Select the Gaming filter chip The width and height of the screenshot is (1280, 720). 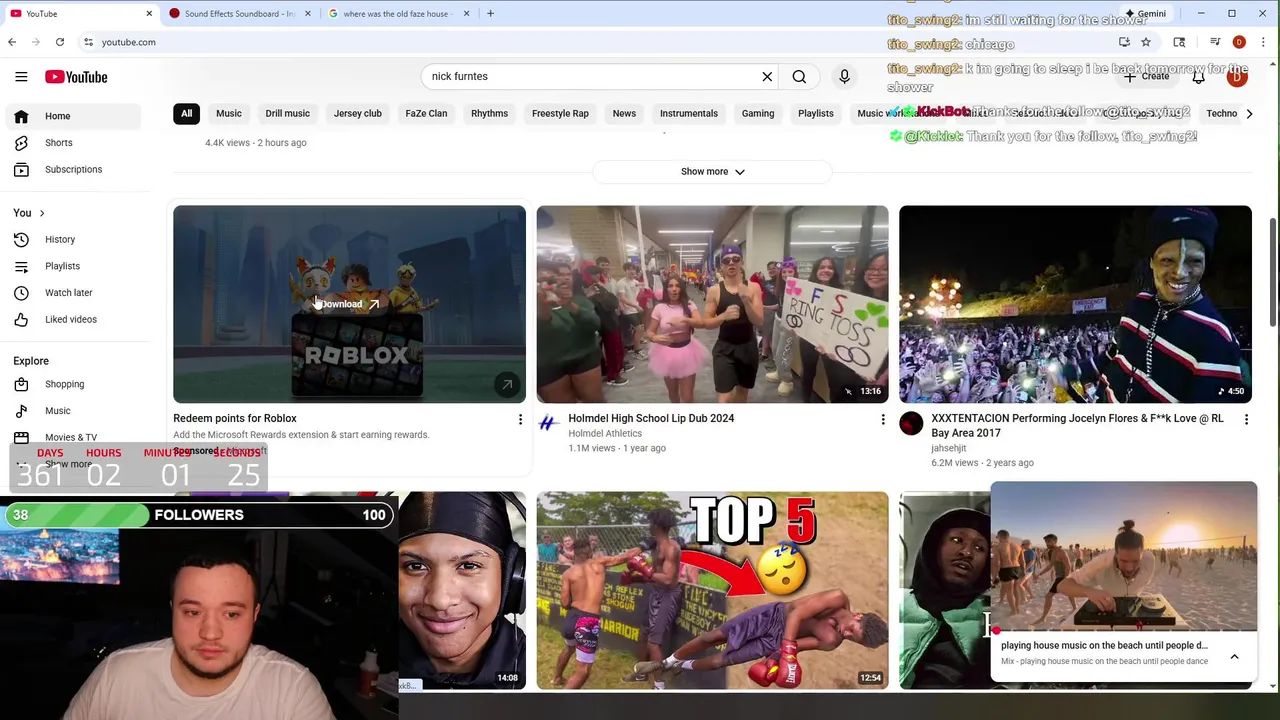(758, 114)
